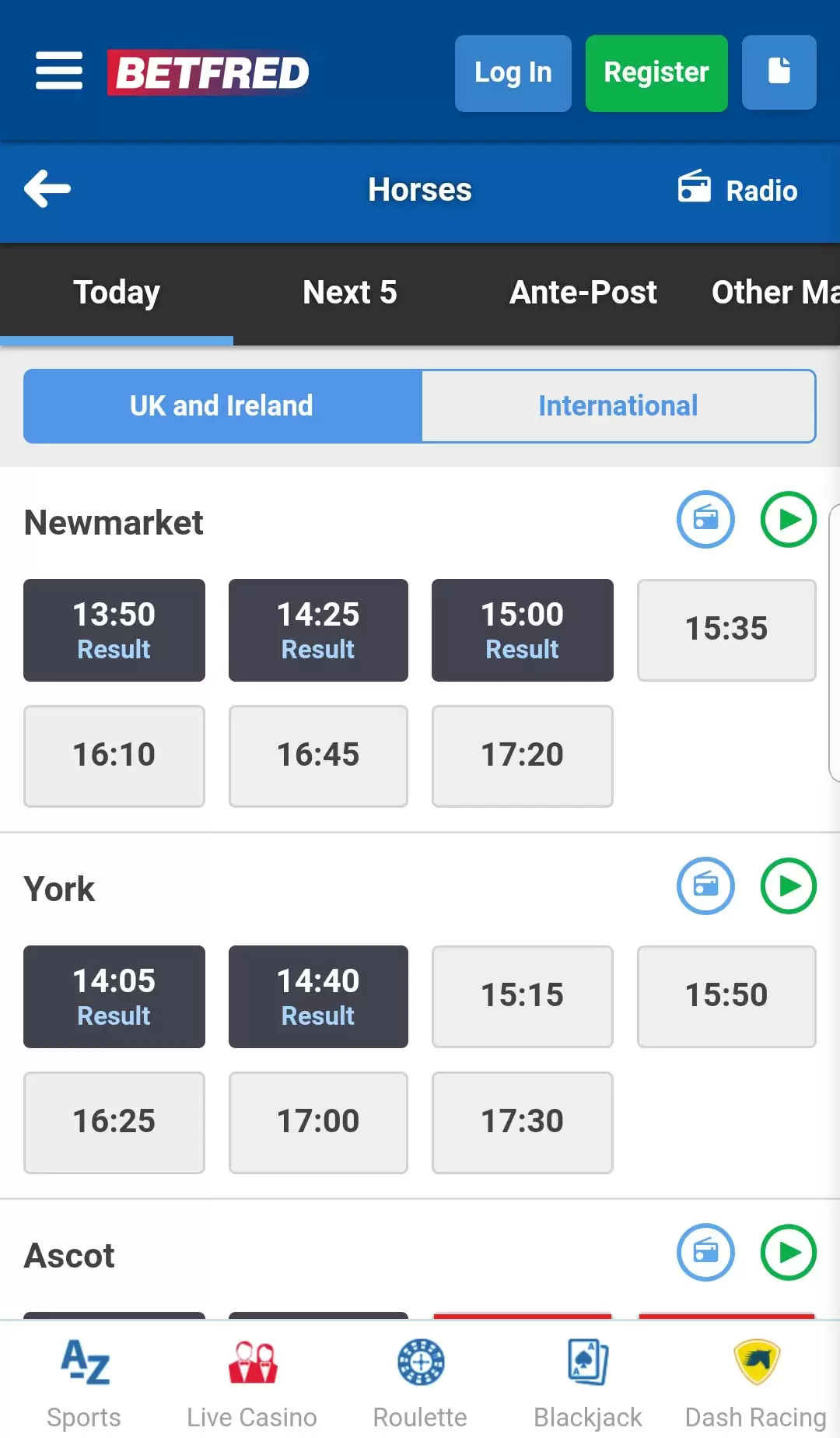The image size is (840, 1438).
Task: Switch to the Ante-Post tab
Action: (583, 293)
